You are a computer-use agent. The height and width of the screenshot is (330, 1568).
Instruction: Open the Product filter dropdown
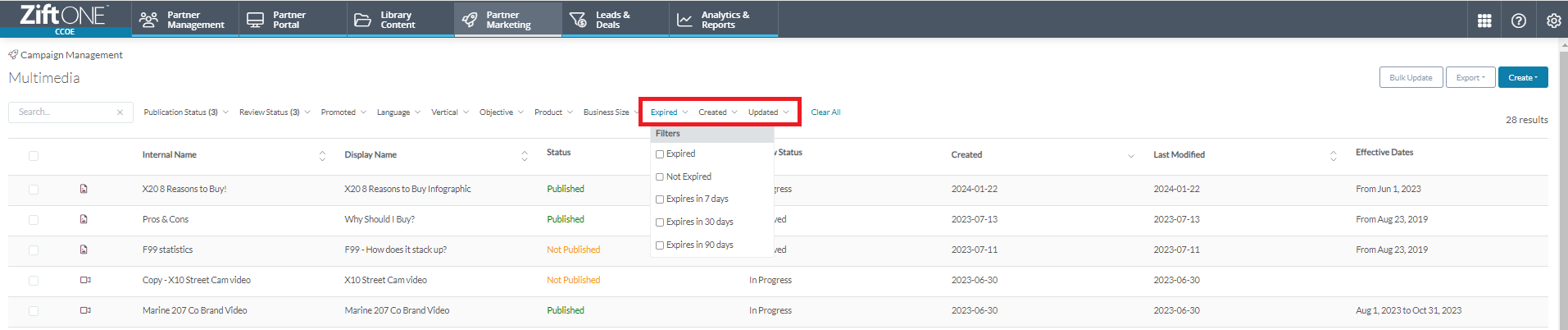(x=553, y=112)
